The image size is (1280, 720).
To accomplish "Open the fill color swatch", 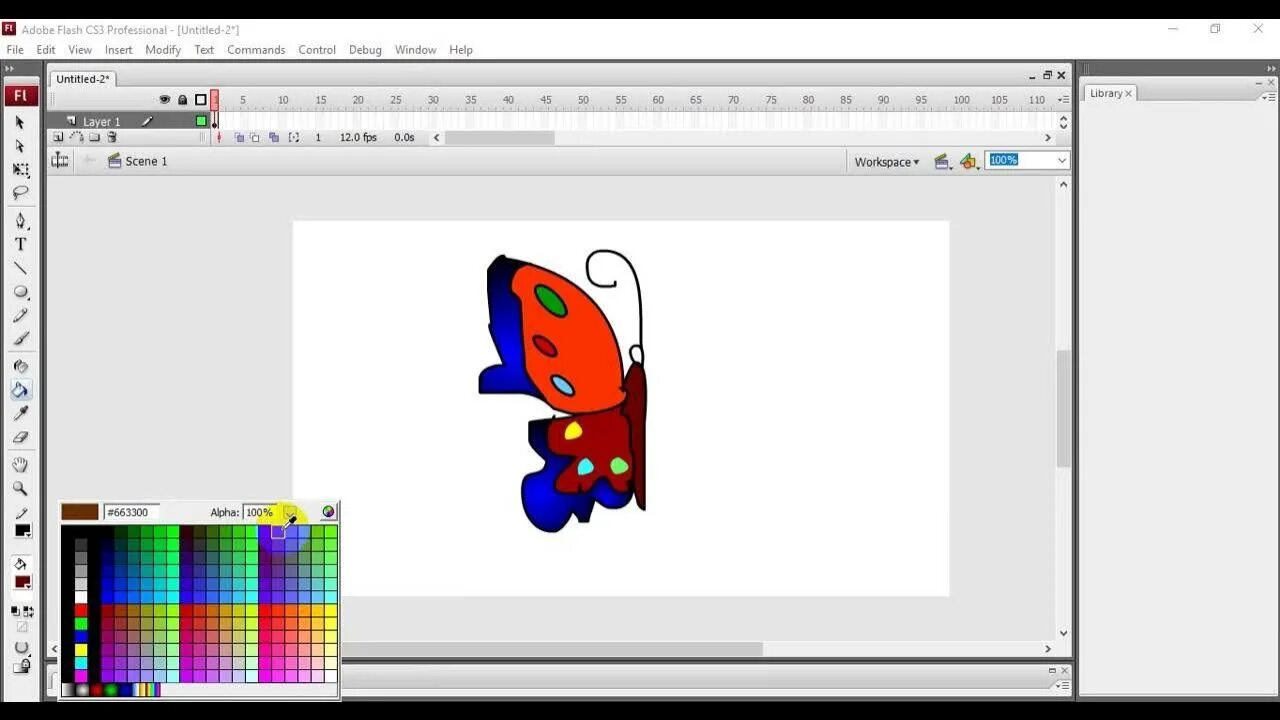I will pos(22,582).
